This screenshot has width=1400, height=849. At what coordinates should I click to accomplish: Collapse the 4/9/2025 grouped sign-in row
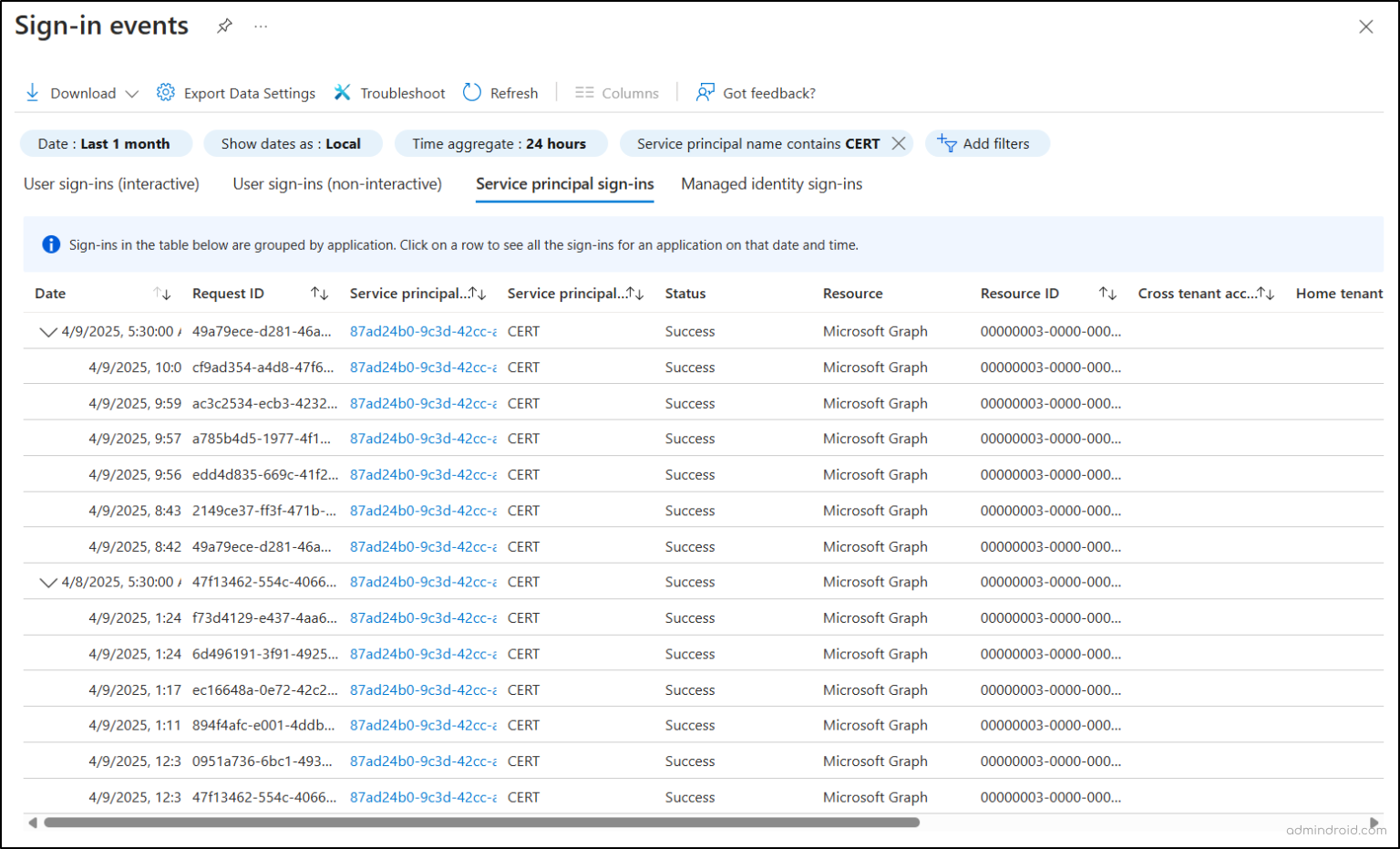49,331
